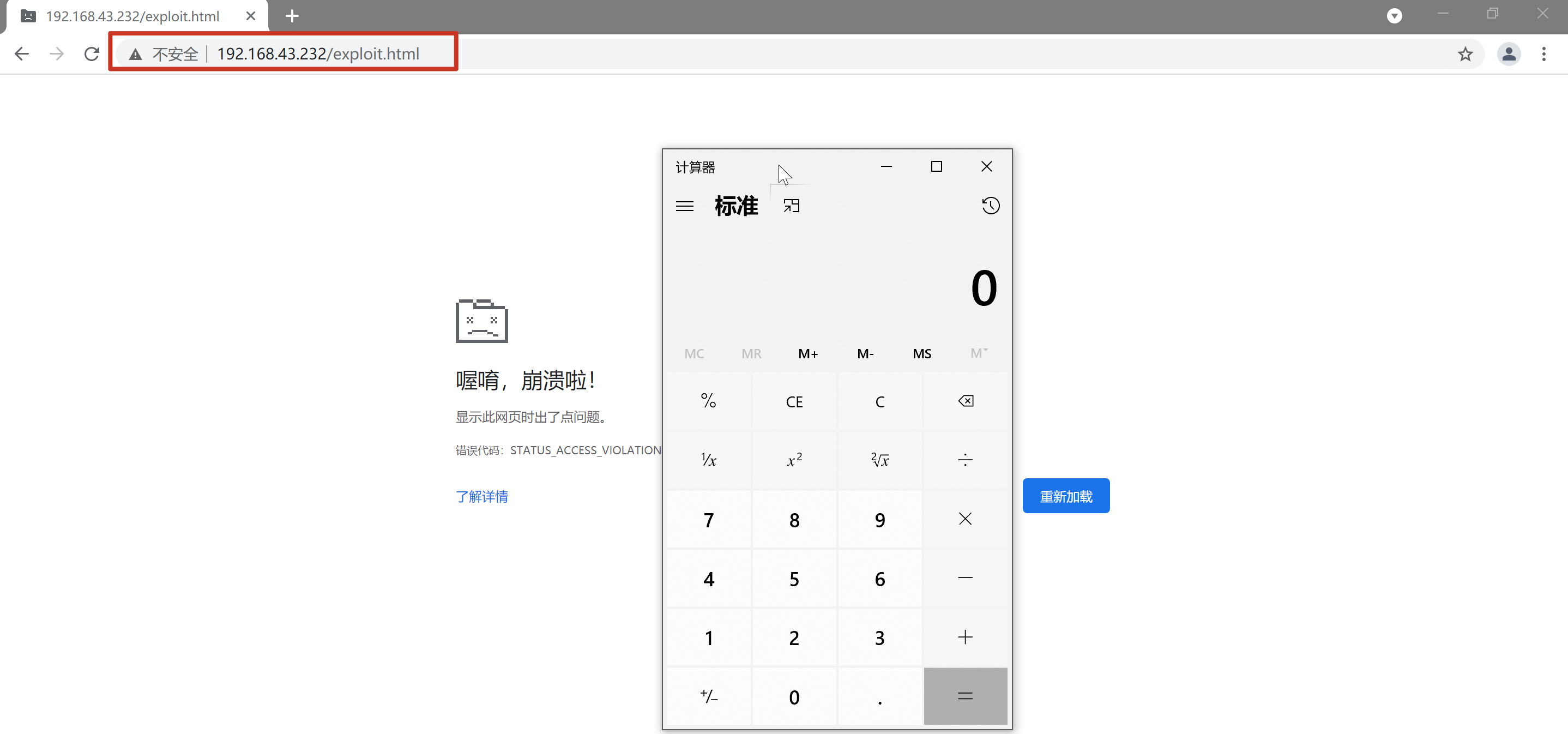This screenshot has height=734, width=1568.
Task: Click the blue 重新加载 reload button
Action: click(1065, 496)
